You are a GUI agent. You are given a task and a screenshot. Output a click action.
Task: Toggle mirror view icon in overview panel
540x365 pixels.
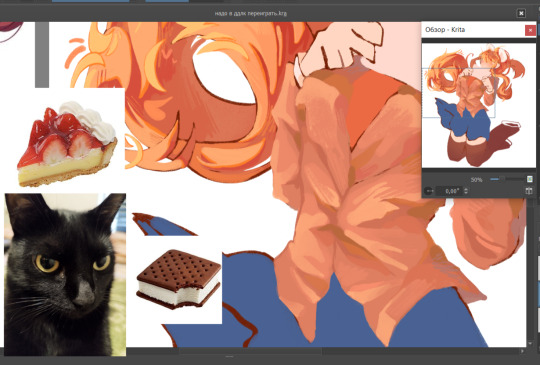[x=529, y=190]
